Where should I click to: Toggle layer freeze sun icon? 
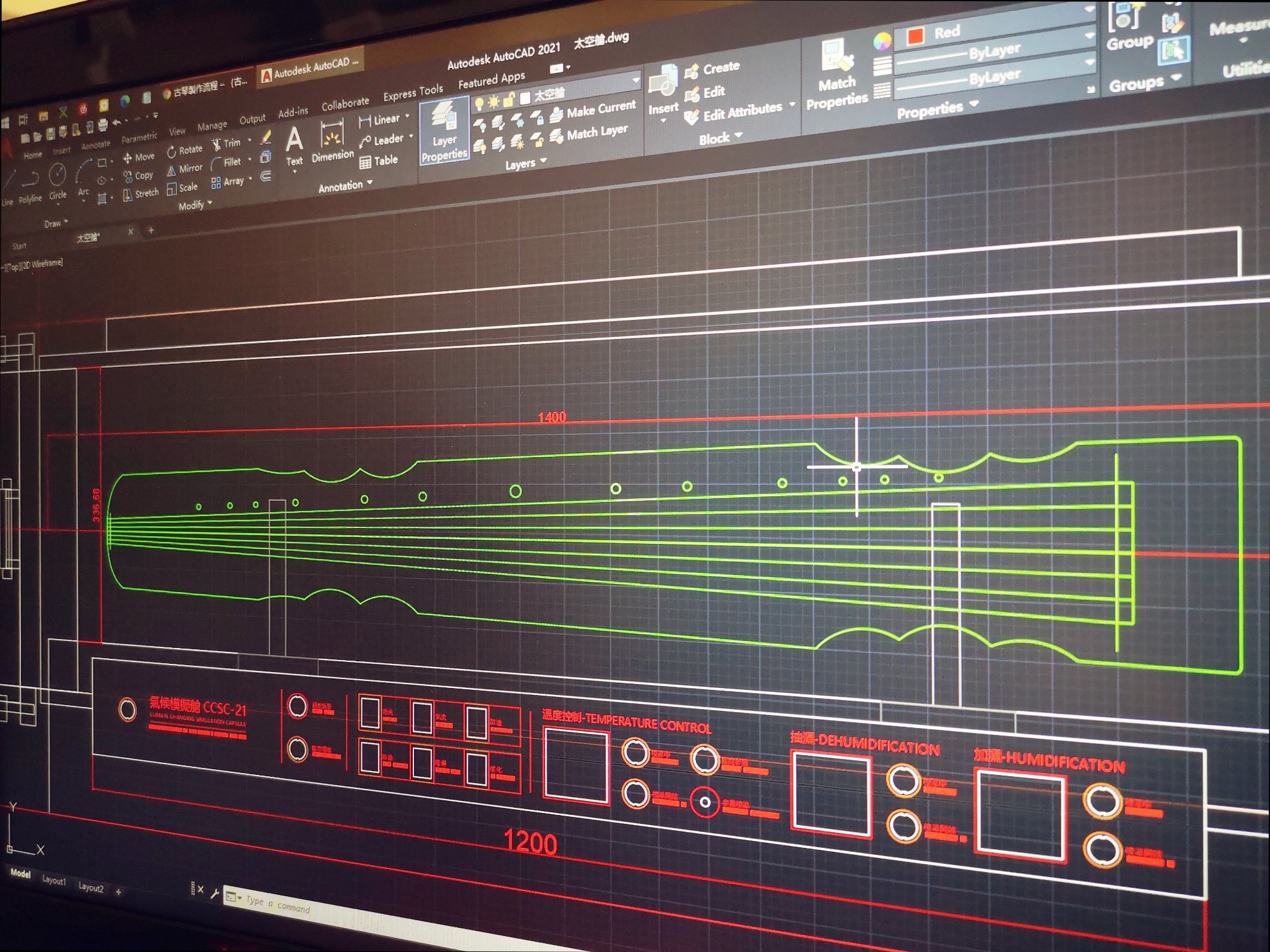tap(493, 101)
